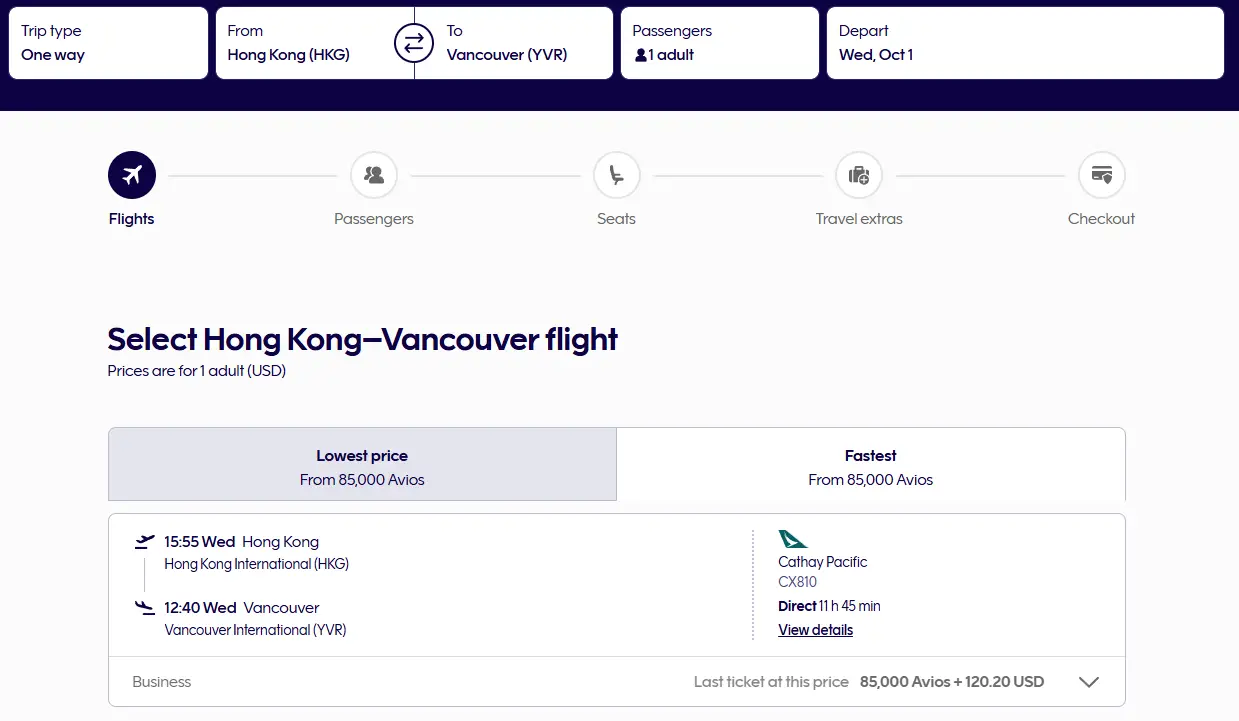Open View details link for CX810
1239x721 pixels.
[815, 630]
